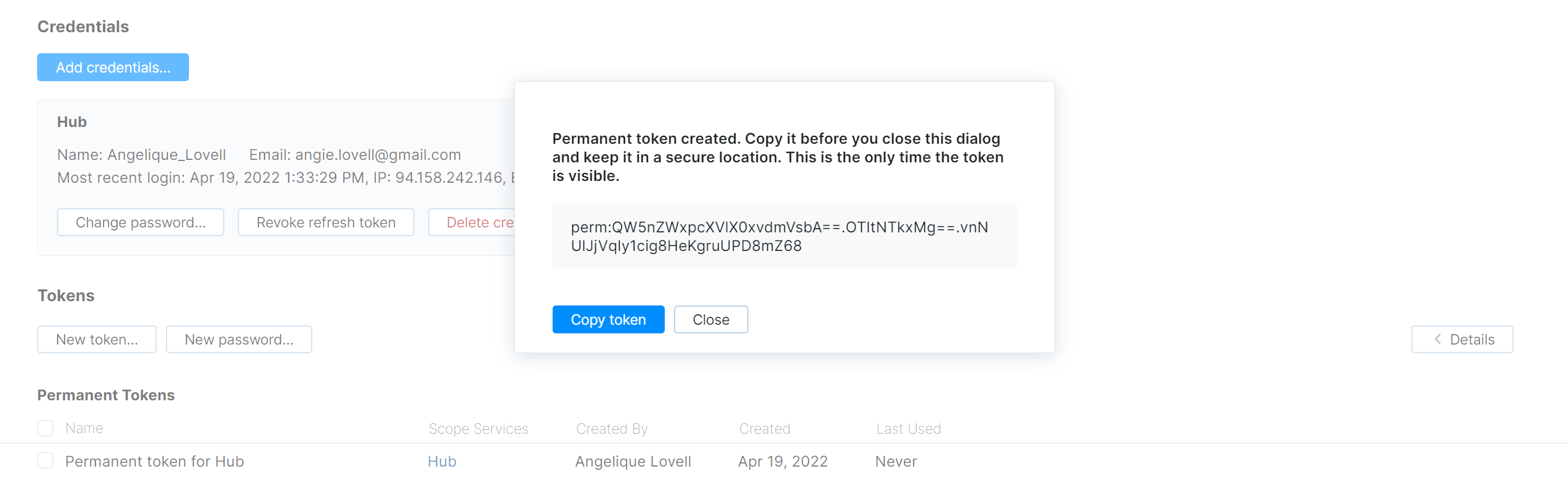Revoke the refresh token
Image resolution: width=1568 pixels, height=492 pixels.
(326, 222)
